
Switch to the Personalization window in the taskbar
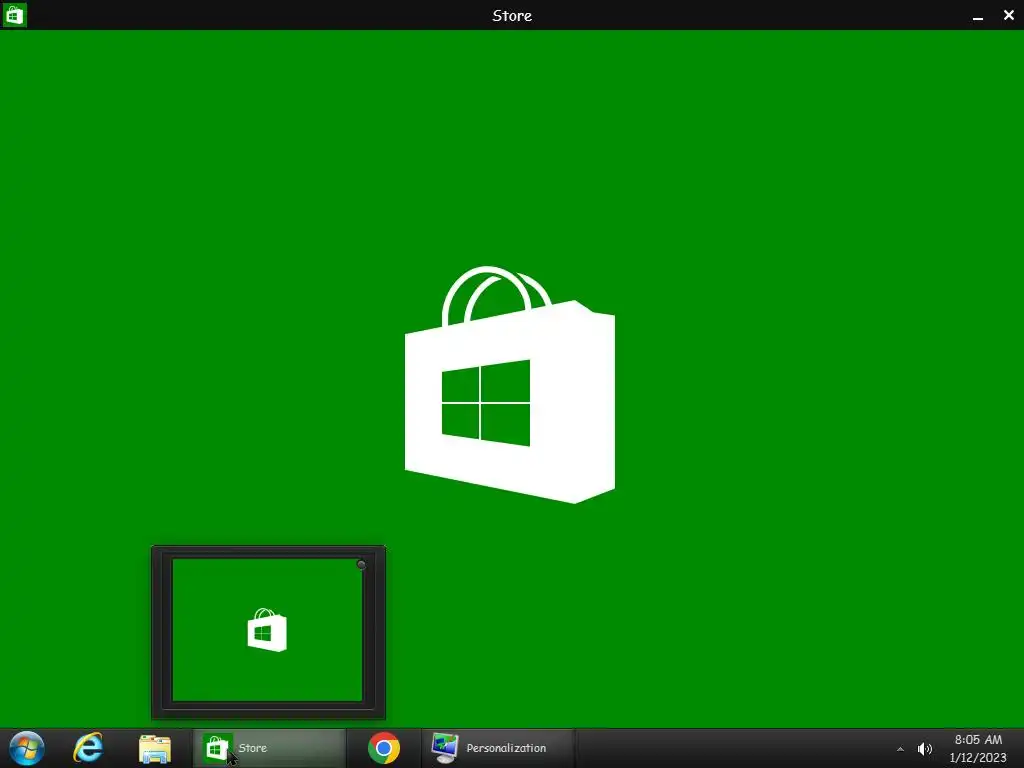498,748
